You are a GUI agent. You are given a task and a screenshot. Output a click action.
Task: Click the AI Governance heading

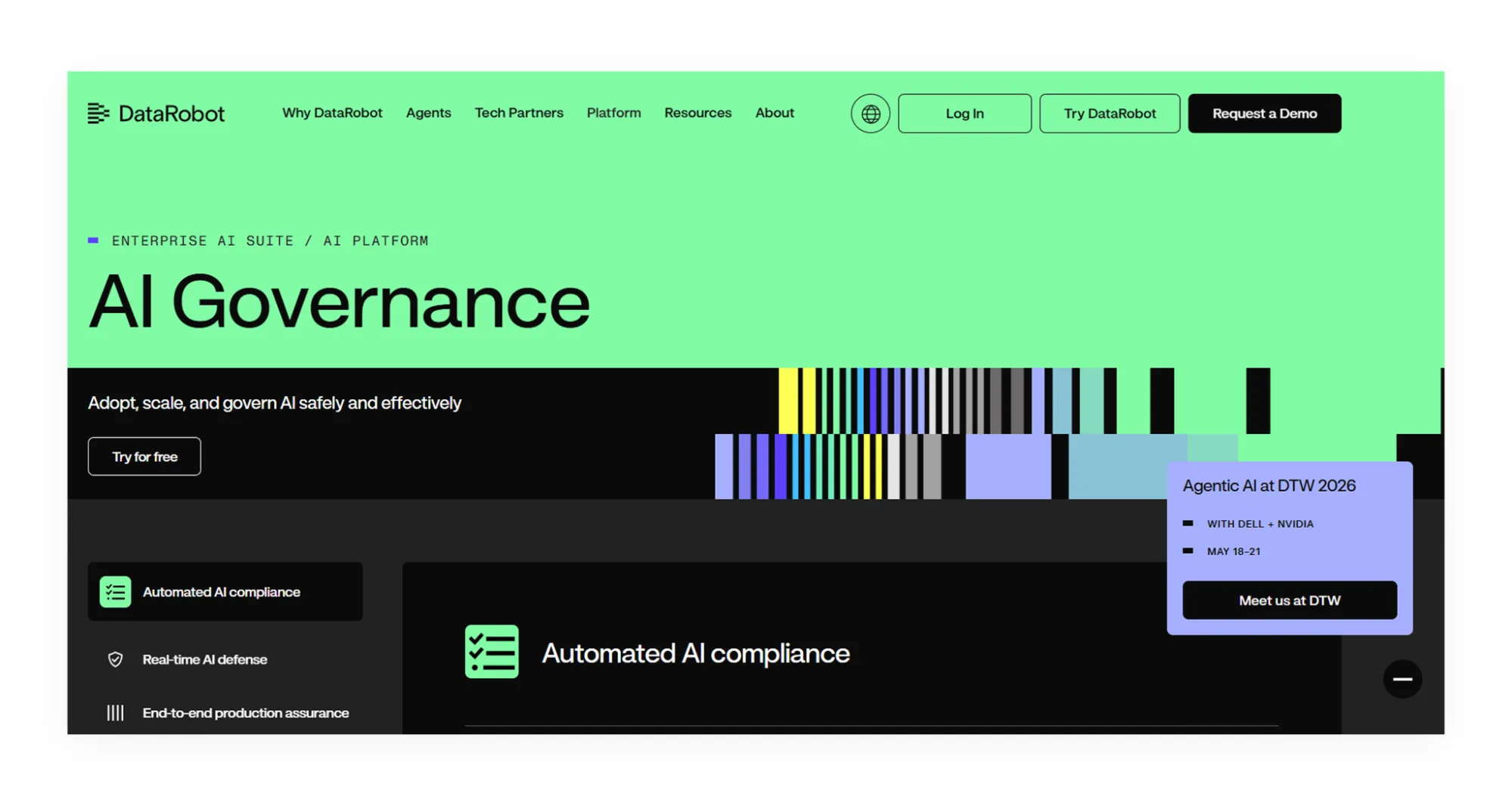(x=339, y=301)
